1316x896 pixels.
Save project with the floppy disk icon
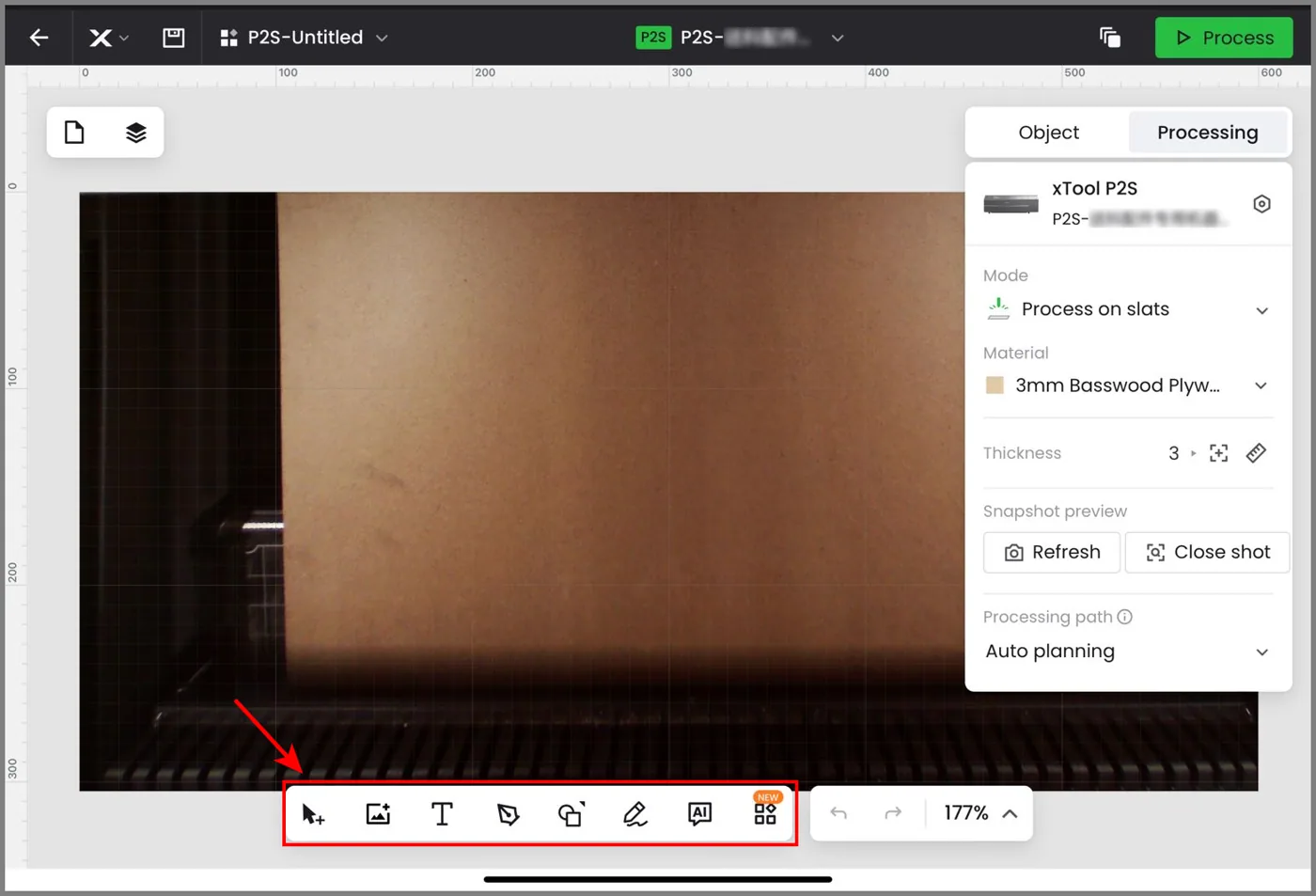pyautogui.click(x=174, y=38)
